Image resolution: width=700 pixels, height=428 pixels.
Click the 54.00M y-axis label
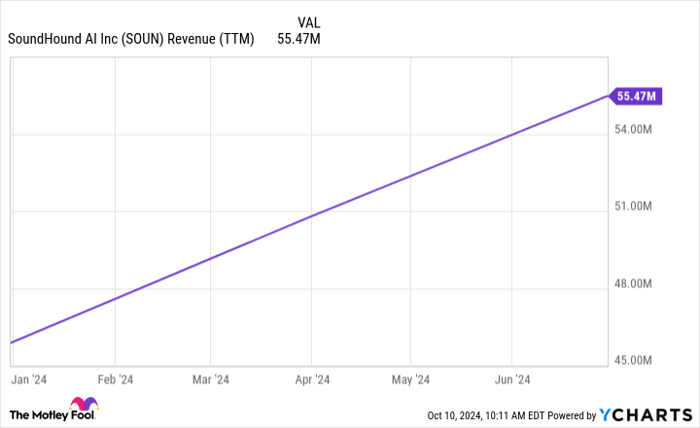pyautogui.click(x=633, y=129)
